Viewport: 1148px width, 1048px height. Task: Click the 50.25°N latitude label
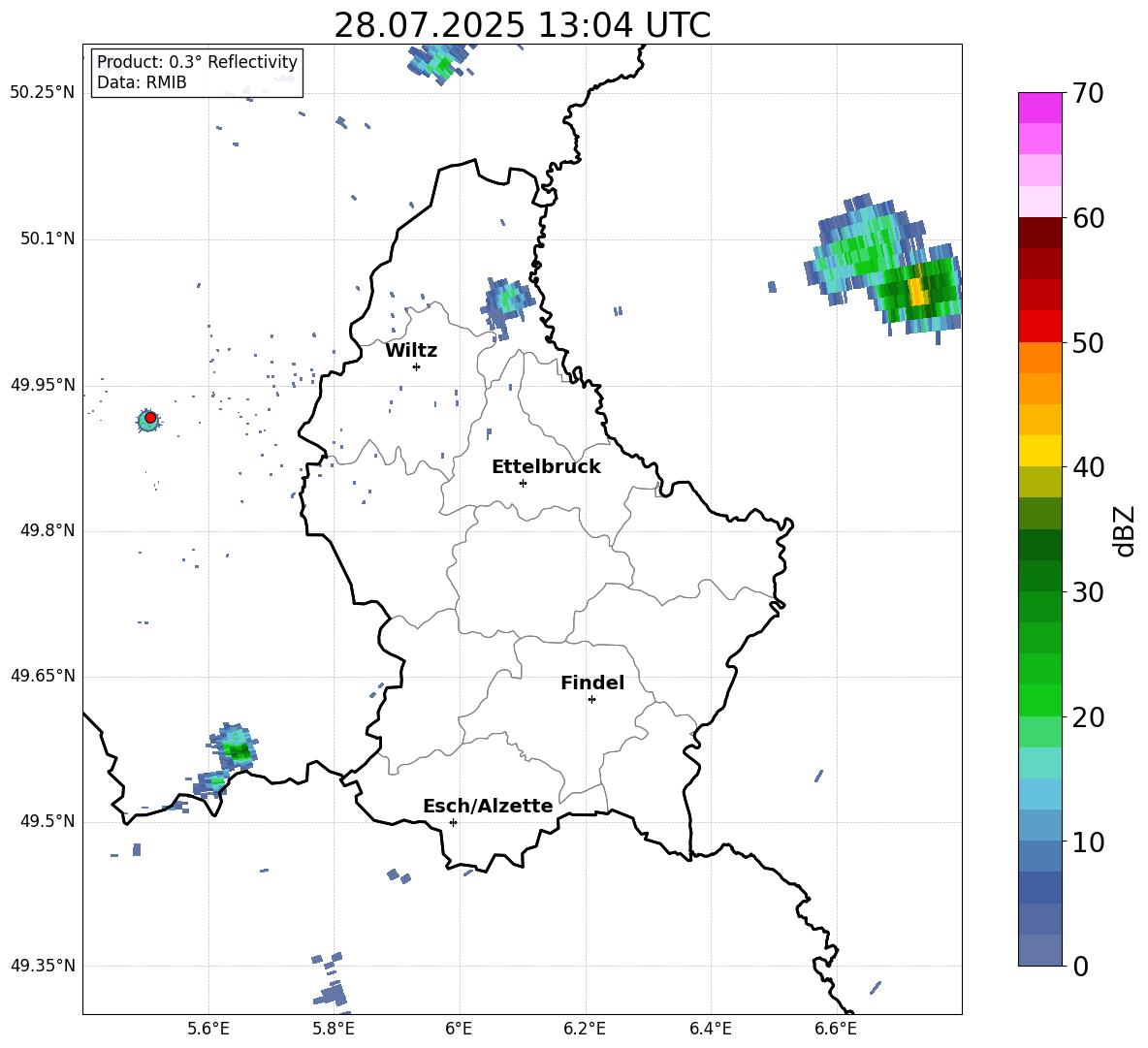click(43, 93)
